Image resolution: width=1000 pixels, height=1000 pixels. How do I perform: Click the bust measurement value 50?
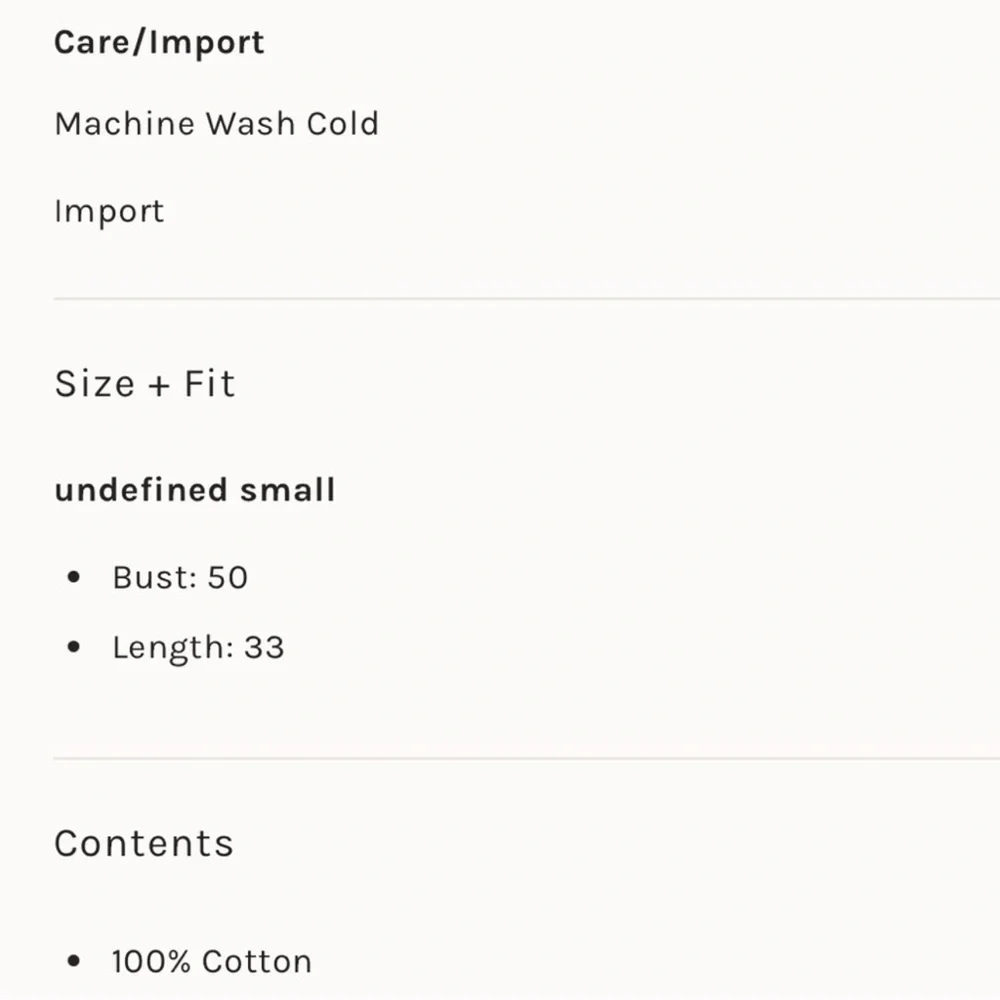click(x=227, y=578)
